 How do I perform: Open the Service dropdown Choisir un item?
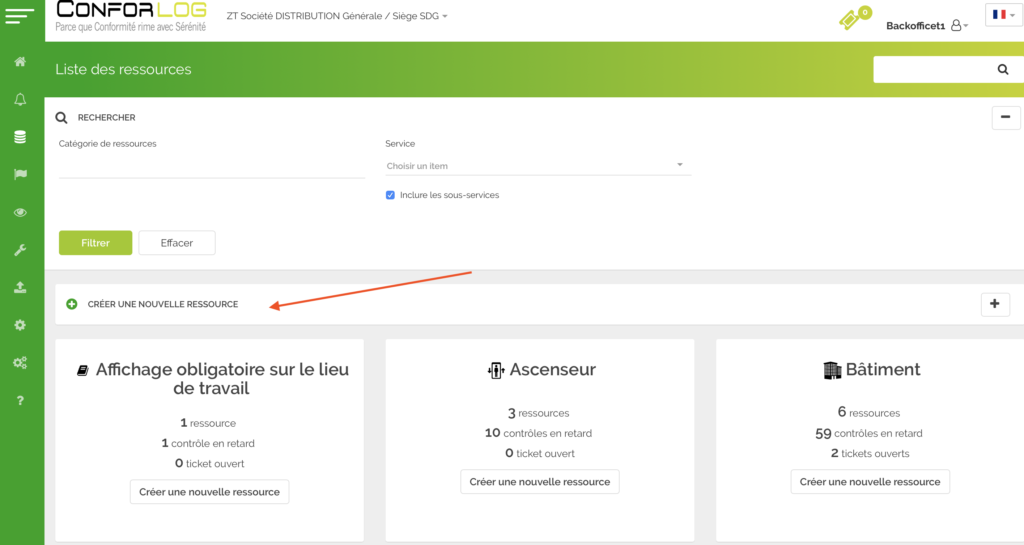click(536, 166)
